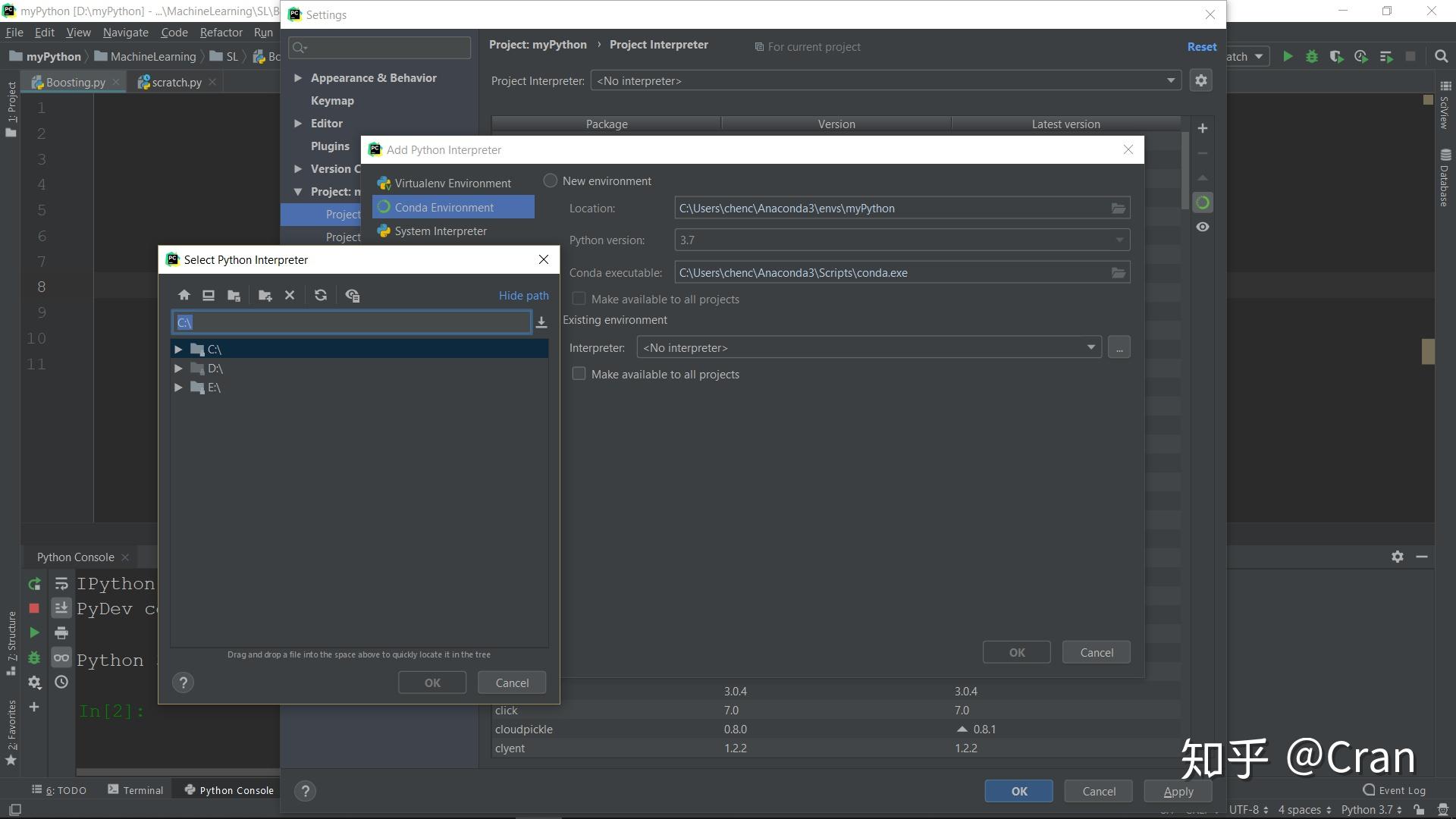Select System Interpreter option
This screenshot has width=1456, height=819.
point(440,231)
